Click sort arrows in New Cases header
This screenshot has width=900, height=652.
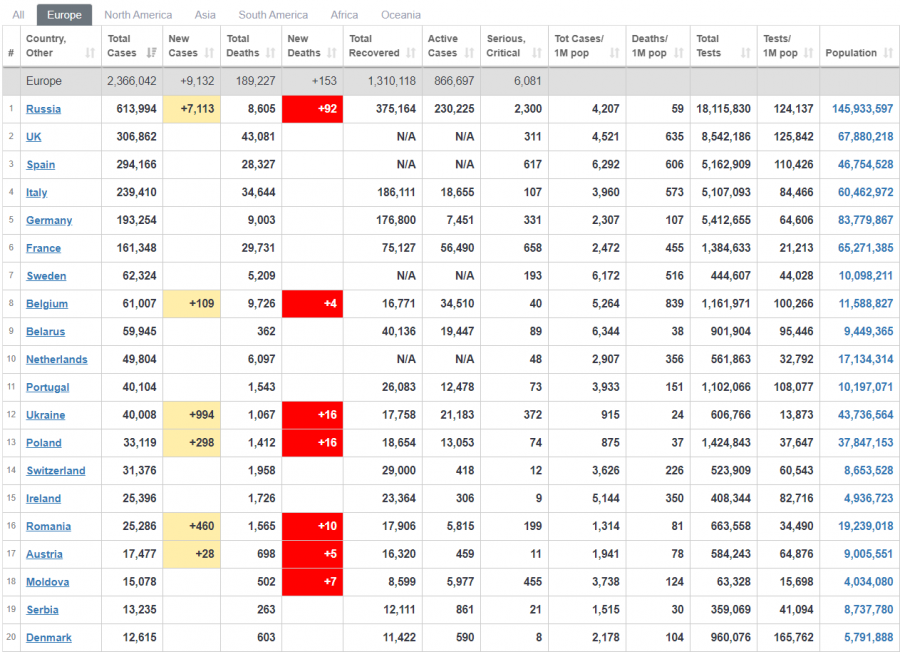click(x=211, y=53)
